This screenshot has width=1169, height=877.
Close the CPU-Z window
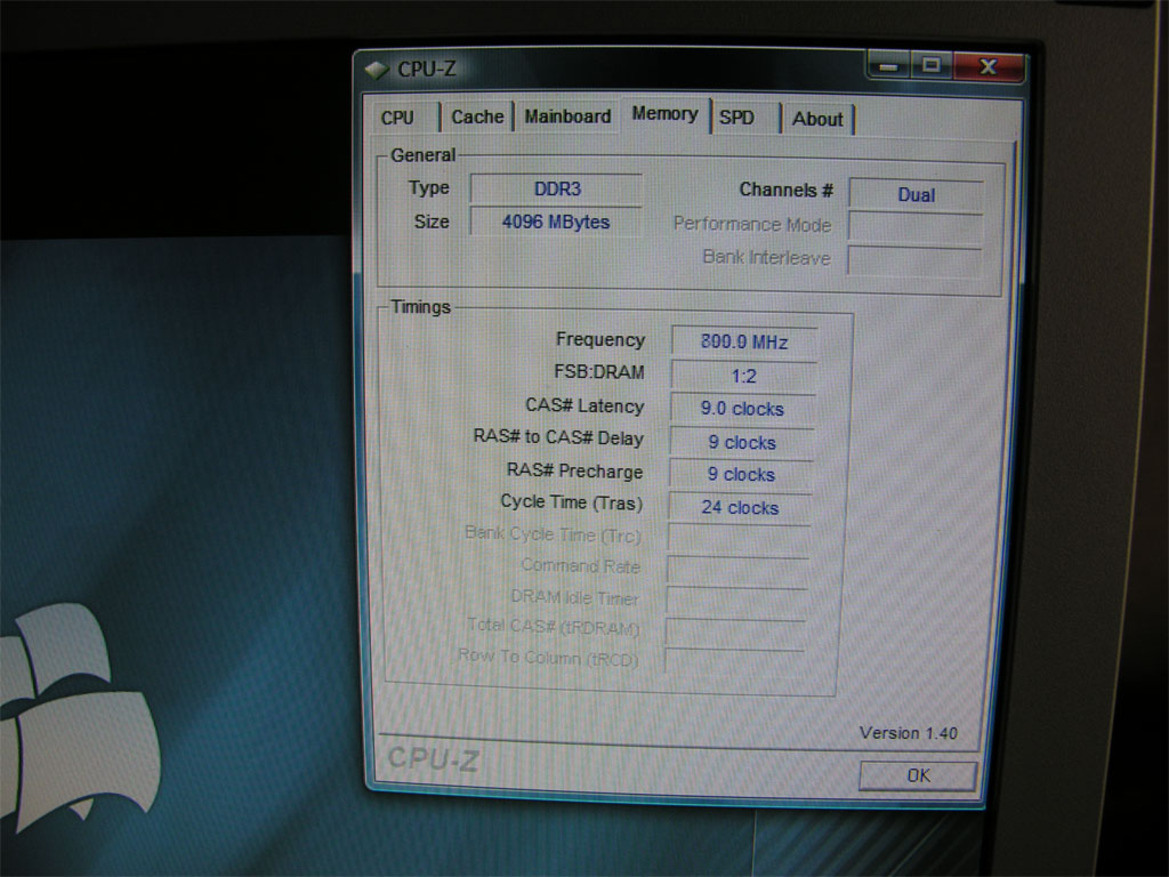click(x=989, y=67)
